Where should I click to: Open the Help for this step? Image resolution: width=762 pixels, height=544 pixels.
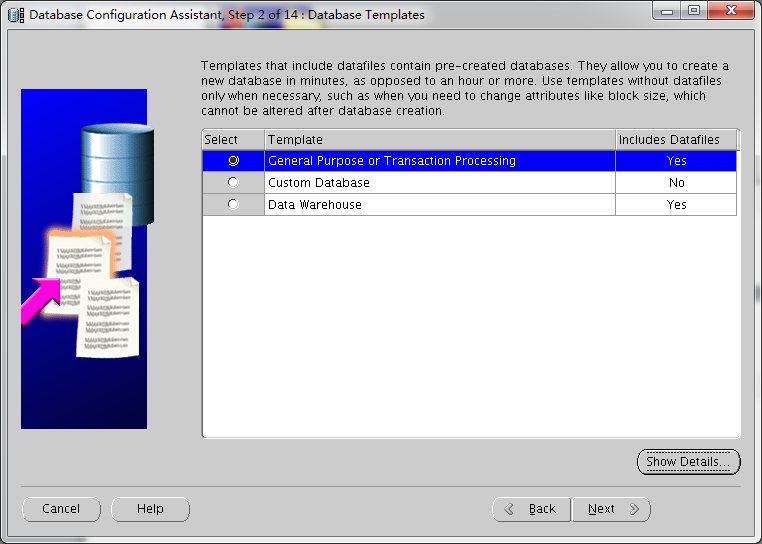click(150, 509)
